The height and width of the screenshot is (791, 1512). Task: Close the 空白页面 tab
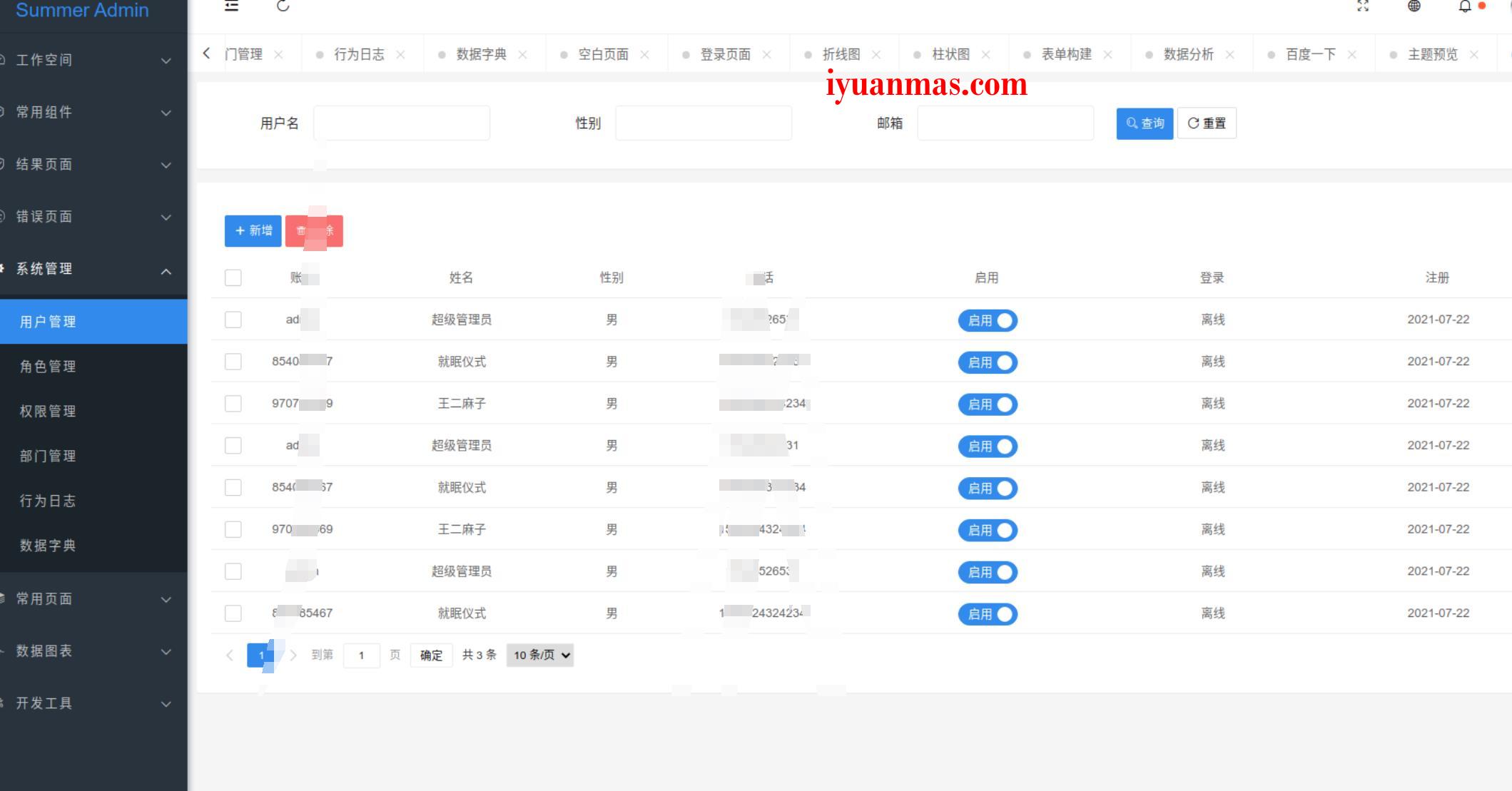click(x=644, y=55)
